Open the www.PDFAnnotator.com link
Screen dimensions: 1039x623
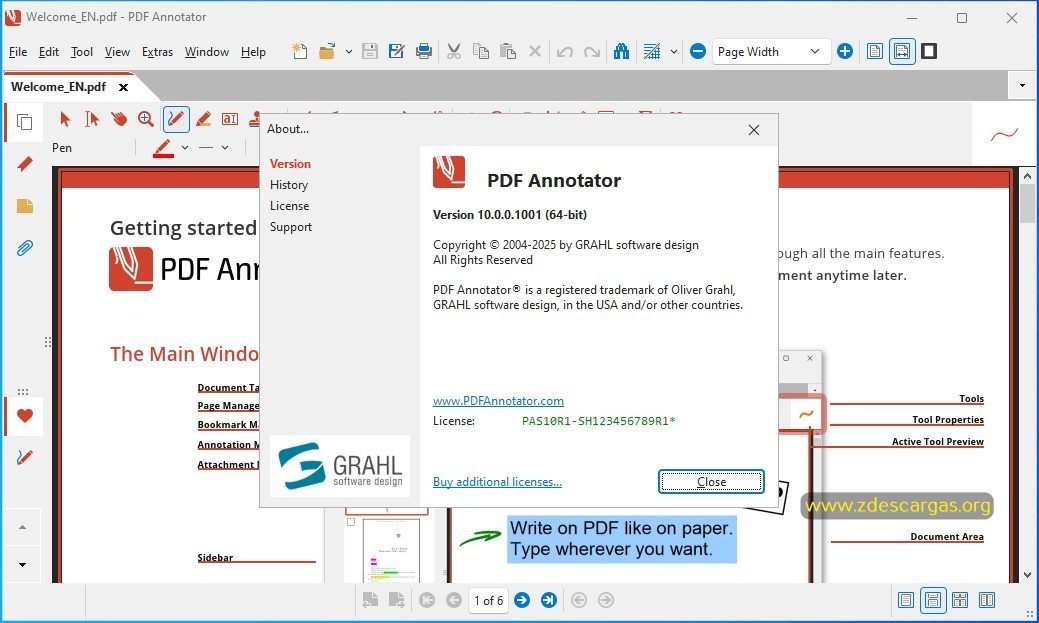[498, 401]
